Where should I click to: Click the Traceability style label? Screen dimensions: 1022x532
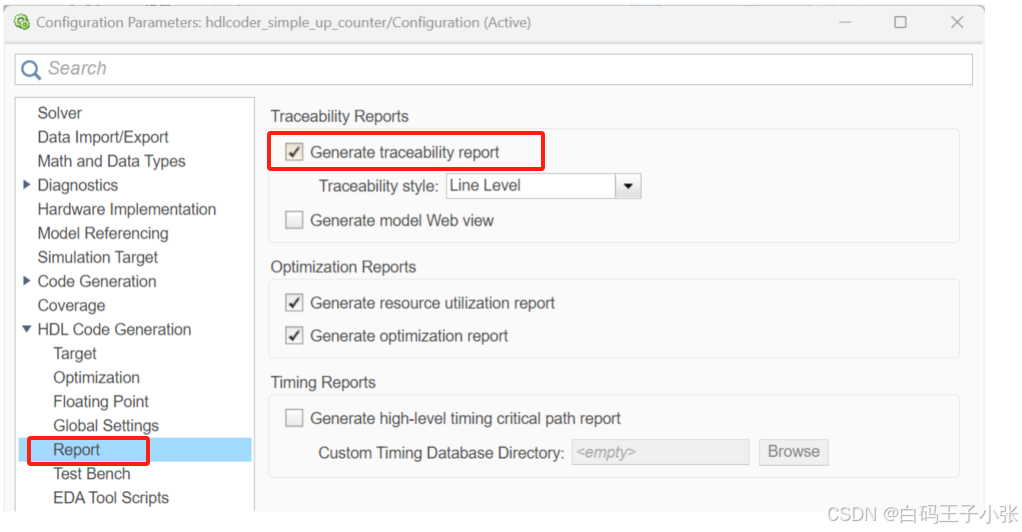coord(378,186)
